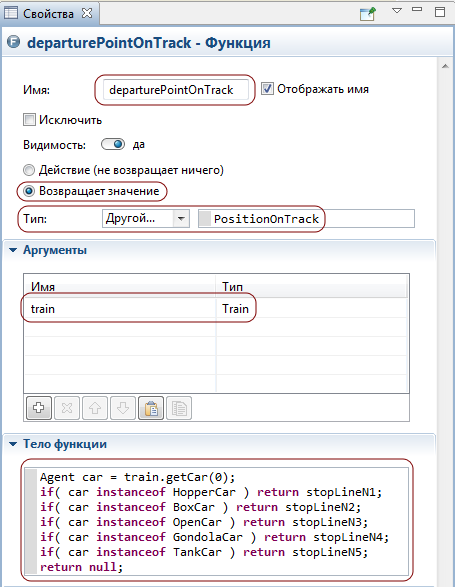Enable the Исключить checkbox
The image size is (455, 587).
pos(29,120)
